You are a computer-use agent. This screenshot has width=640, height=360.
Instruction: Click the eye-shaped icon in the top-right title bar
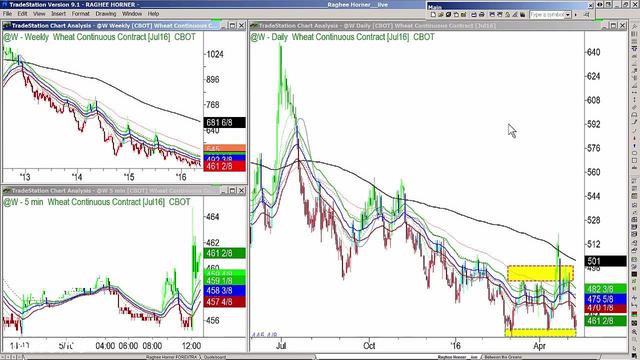600,4
